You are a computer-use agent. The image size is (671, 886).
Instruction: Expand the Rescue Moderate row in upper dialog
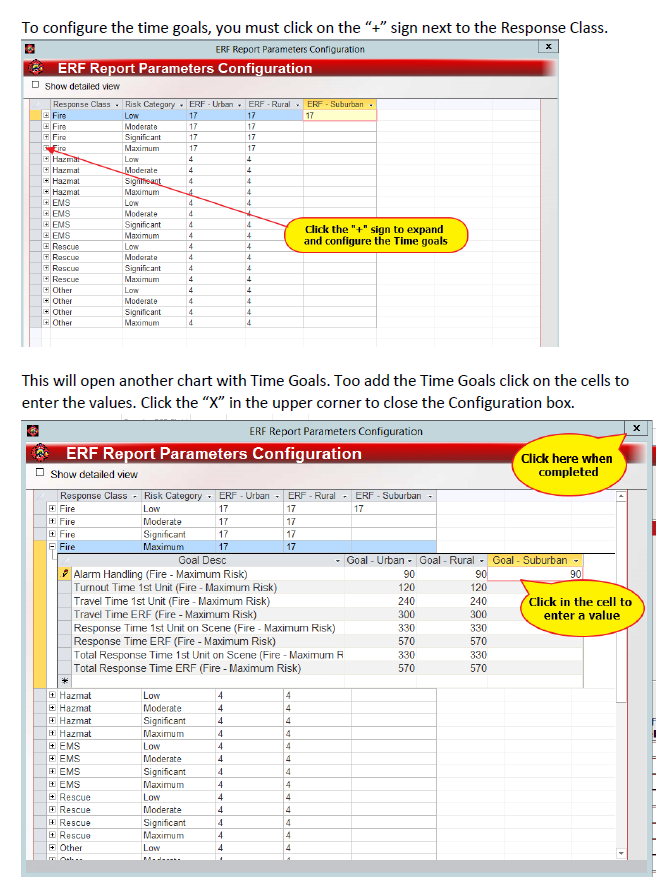47,257
